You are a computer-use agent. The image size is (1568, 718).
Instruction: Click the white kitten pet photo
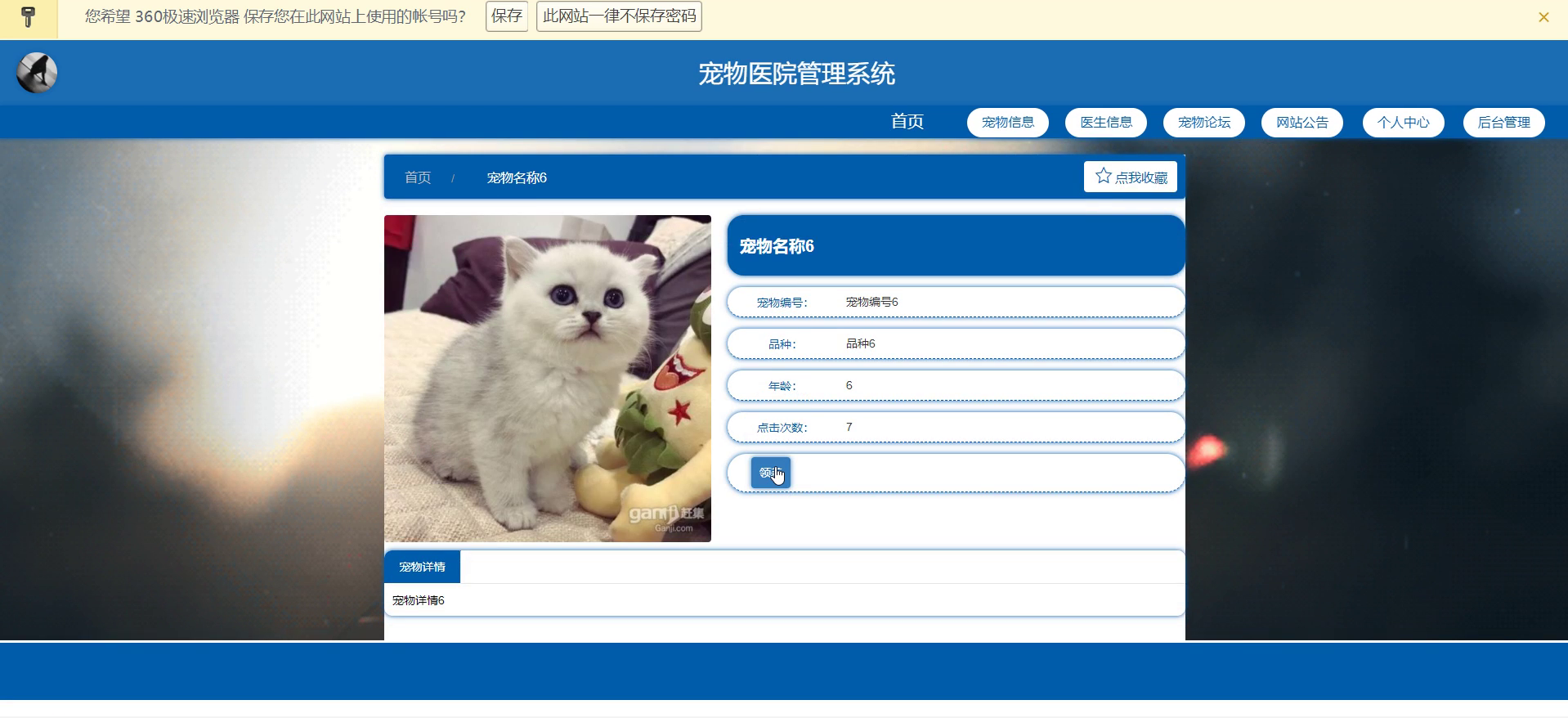click(x=548, y=379)
